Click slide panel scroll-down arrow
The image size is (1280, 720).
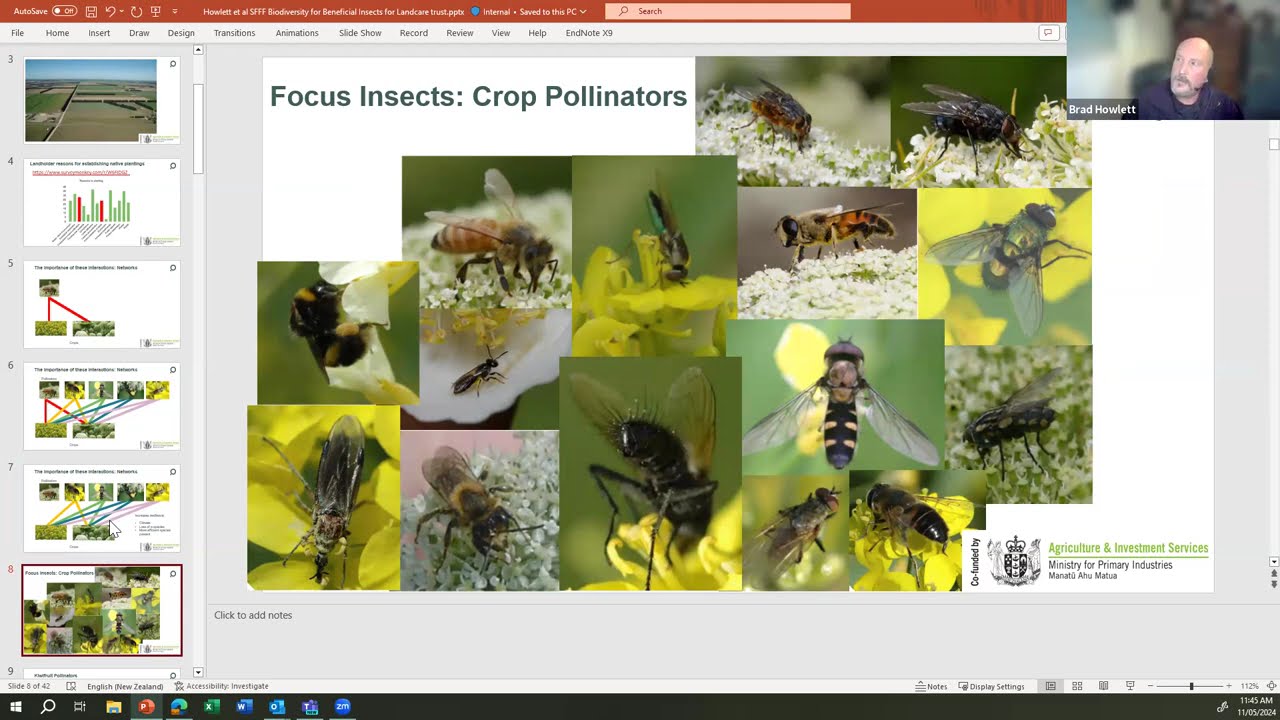(198, 673)
